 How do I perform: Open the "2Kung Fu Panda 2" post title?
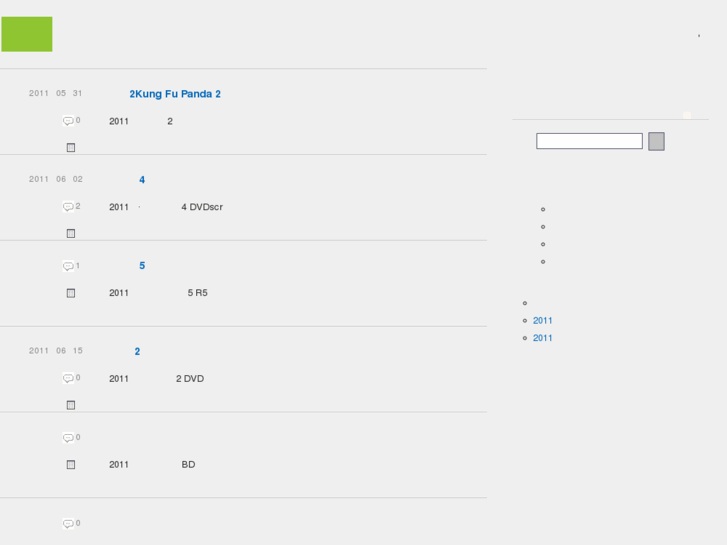175,94
